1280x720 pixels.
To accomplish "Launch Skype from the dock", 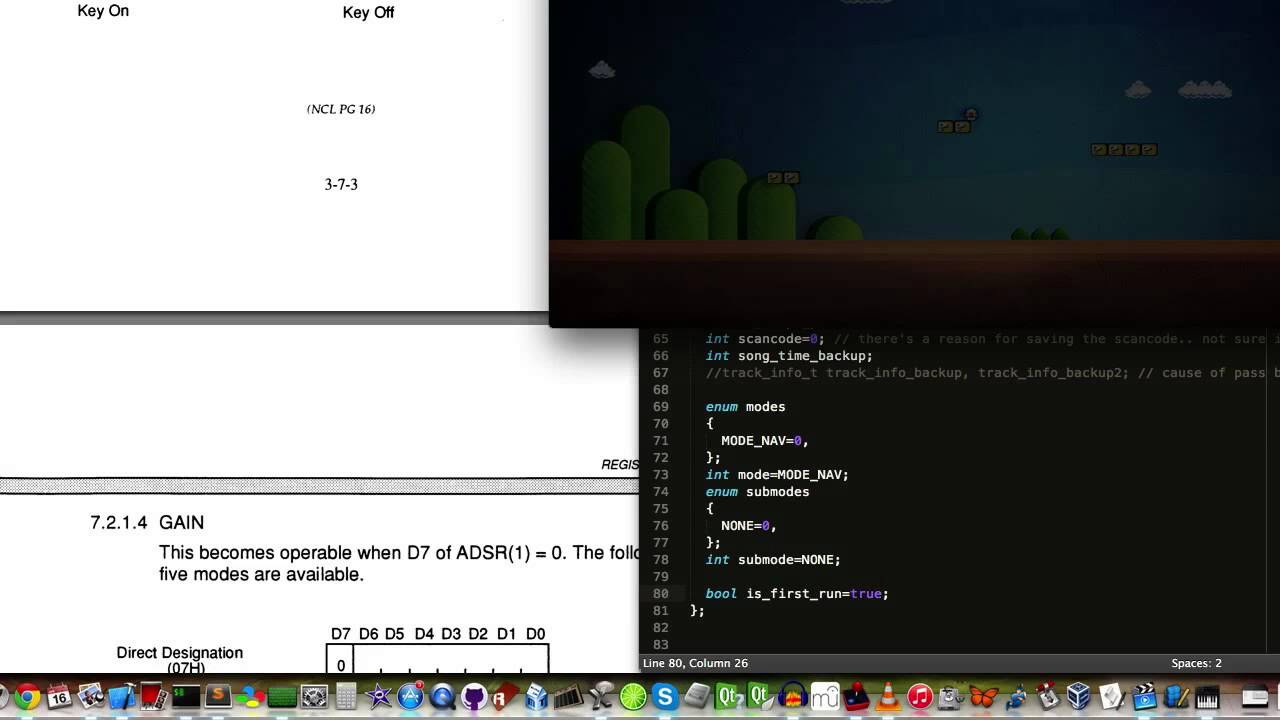I will (x=665, y=696).
